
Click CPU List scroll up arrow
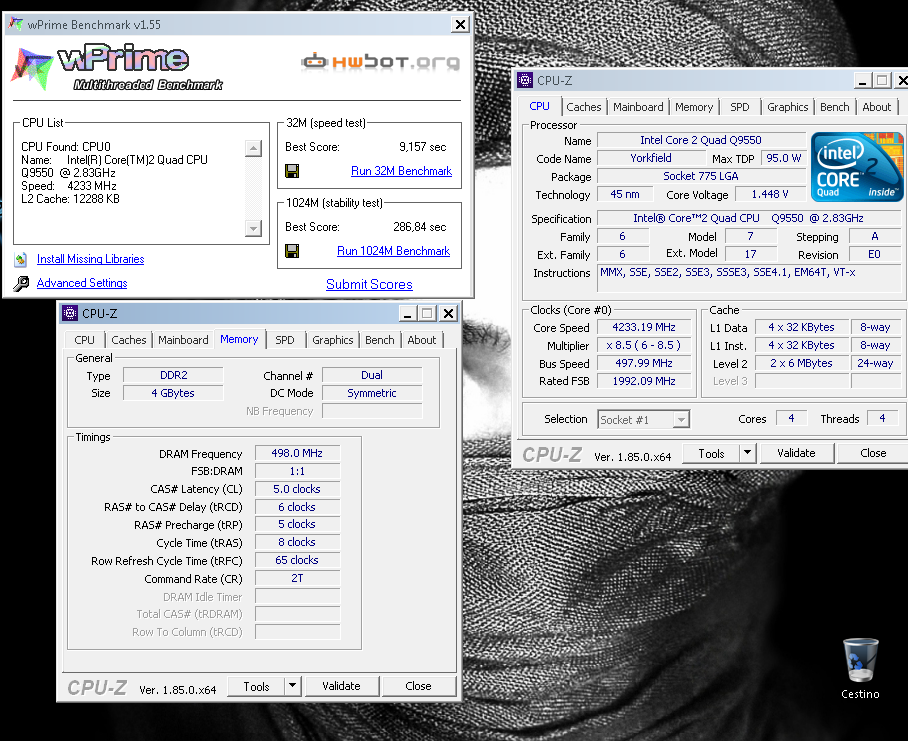[x=253, y=148]
